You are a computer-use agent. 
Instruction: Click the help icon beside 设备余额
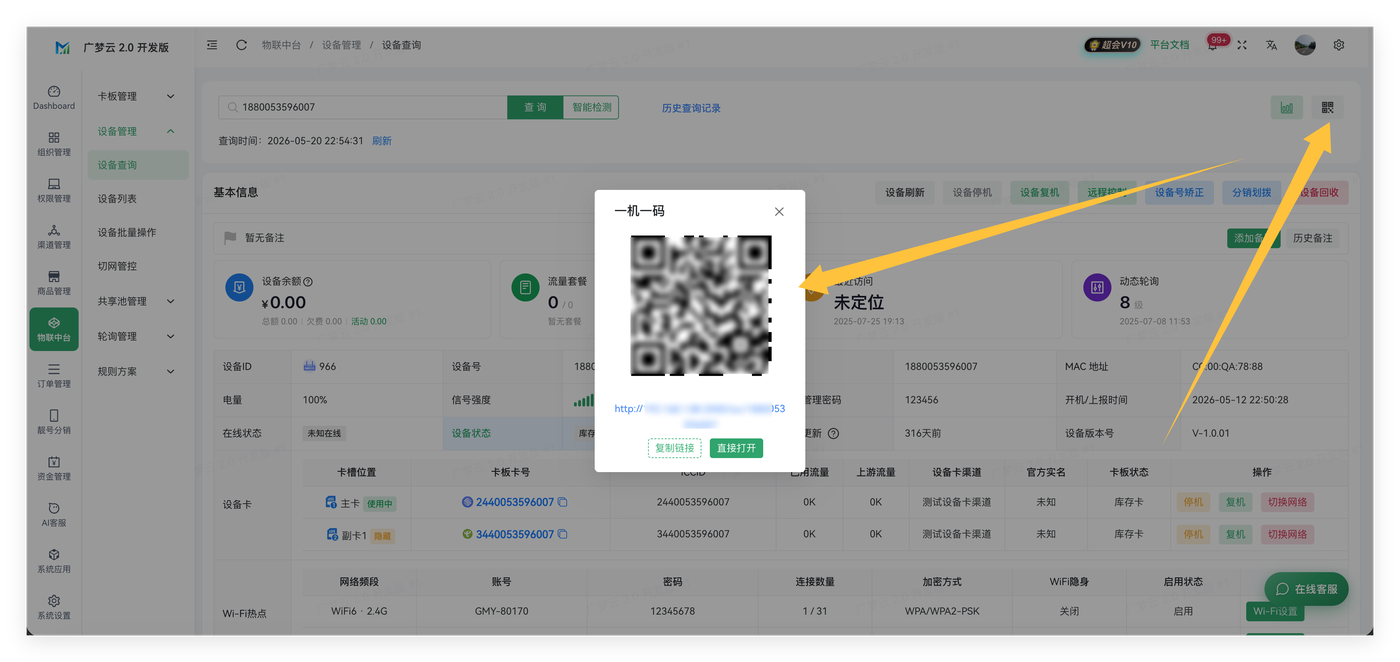tap(308, 282)
